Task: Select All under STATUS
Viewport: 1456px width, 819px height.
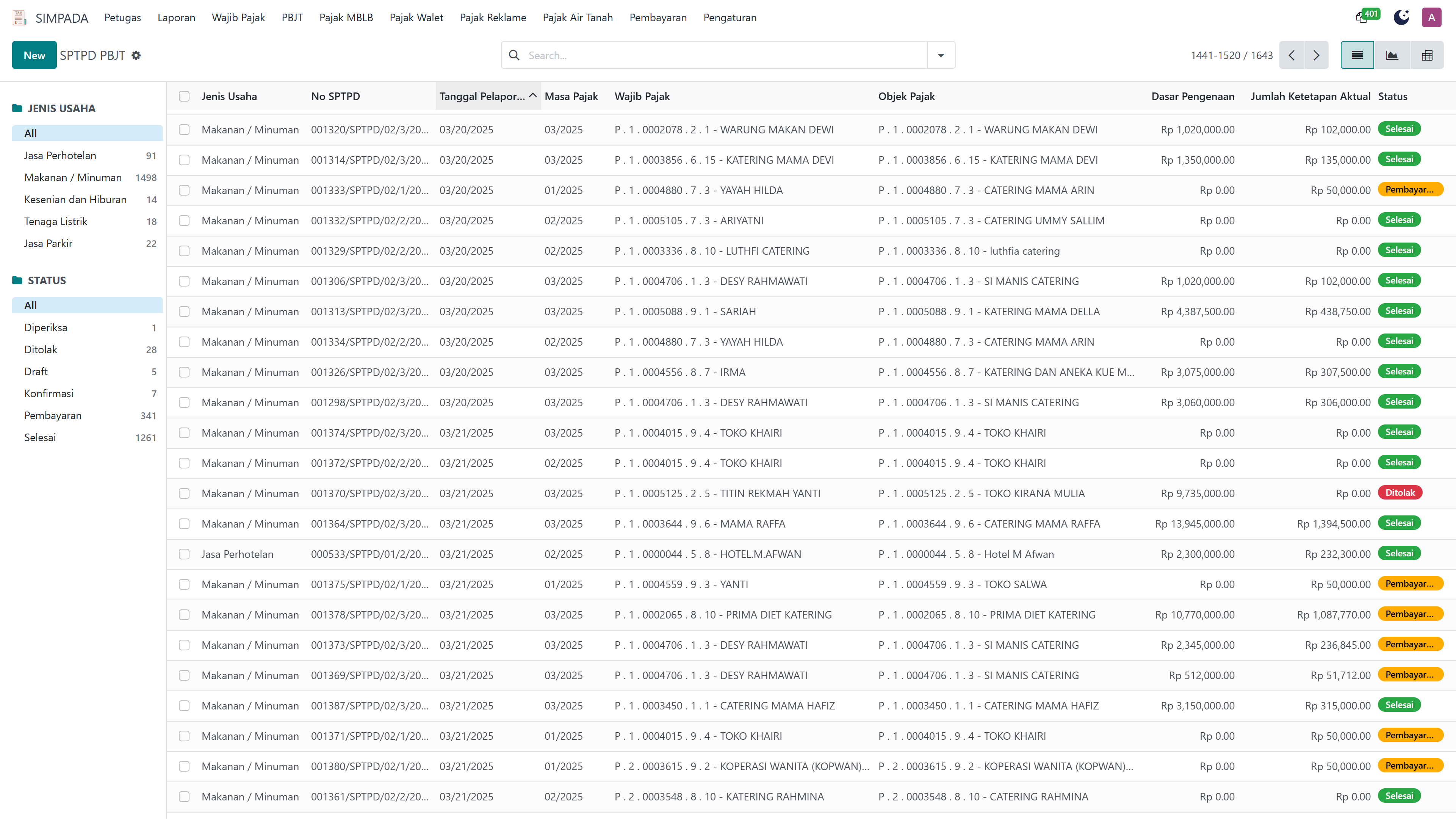Action: (88, 306)
